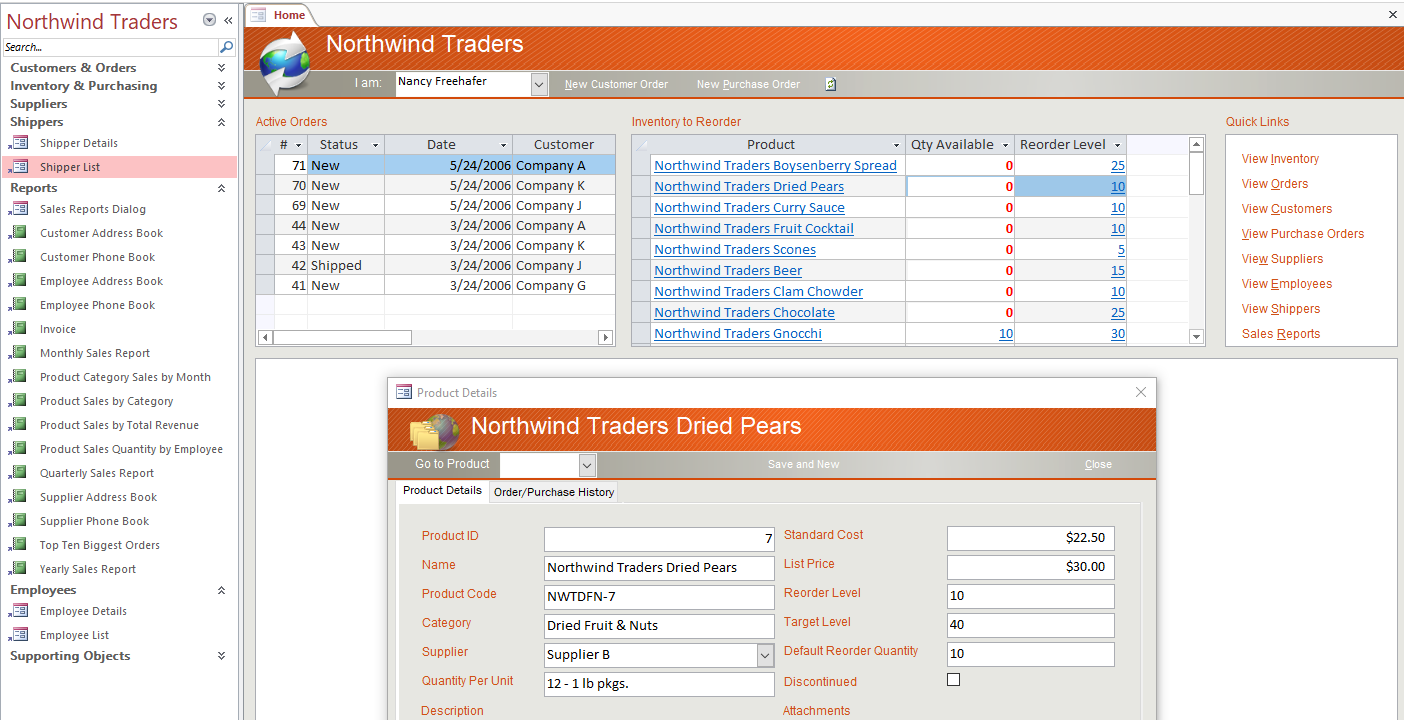Click the New Customer Order button
This screenshot has height=720, width=1404.
tap(616, 85)
